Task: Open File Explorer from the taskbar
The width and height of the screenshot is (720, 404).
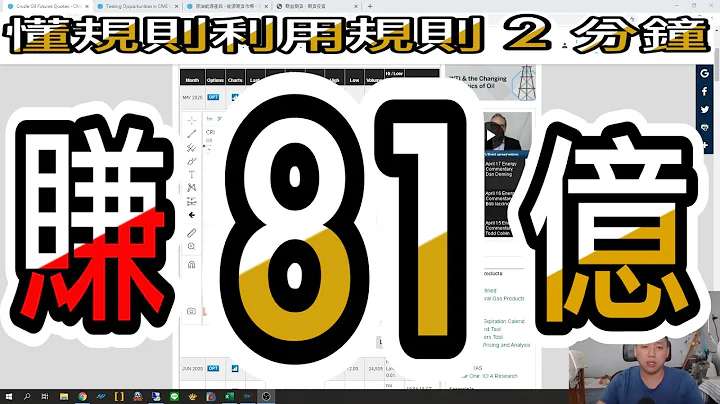Action: pos(64,396)
